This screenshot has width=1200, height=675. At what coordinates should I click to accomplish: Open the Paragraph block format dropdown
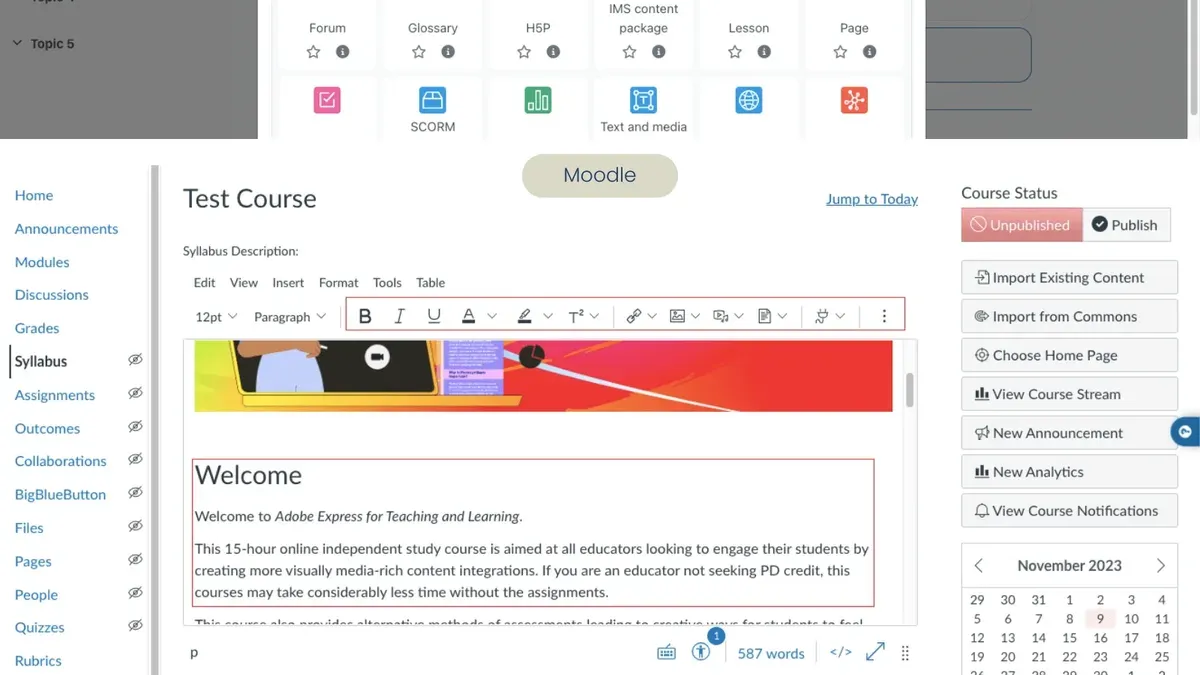coord(290,316)
